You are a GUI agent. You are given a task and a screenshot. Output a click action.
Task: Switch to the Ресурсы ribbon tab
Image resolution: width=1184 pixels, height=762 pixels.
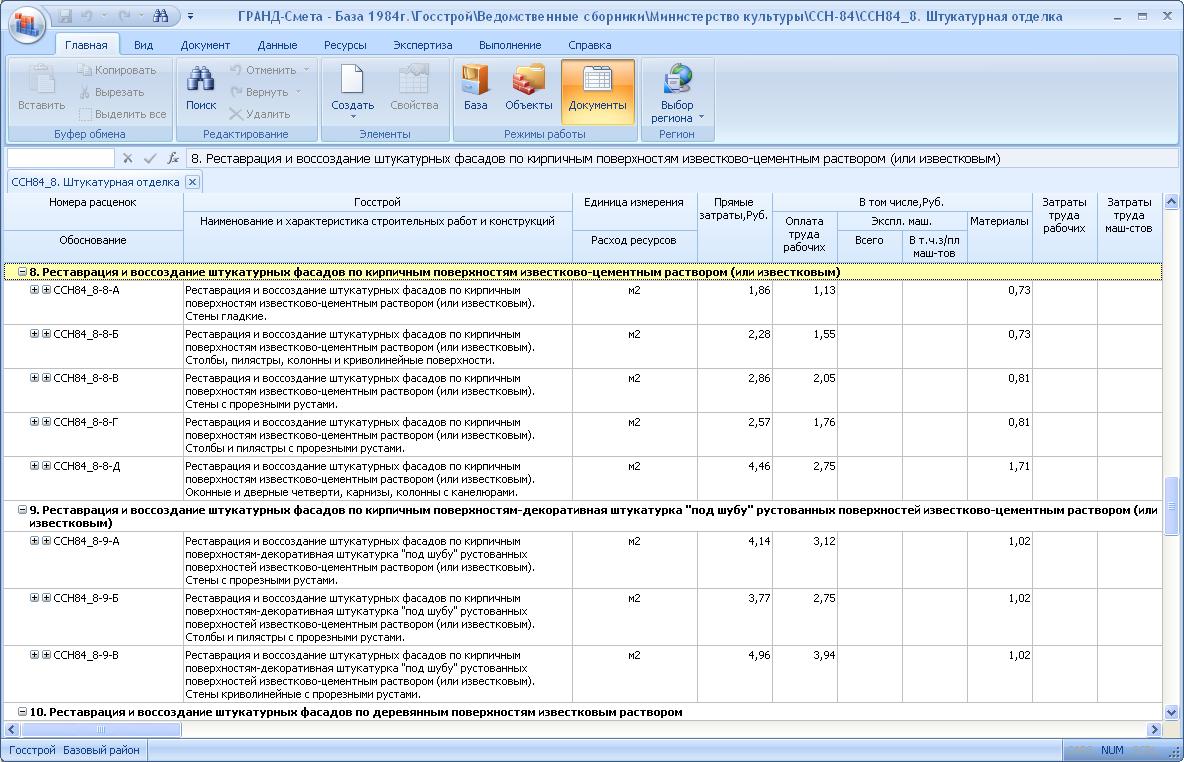pyautogui.click(x=345, y=45)
